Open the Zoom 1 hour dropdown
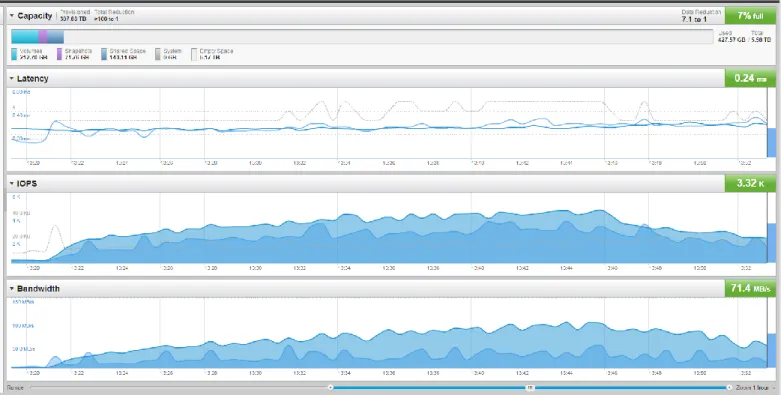The width and height of the screenshot is (781, 395). (x=755, y=388)
